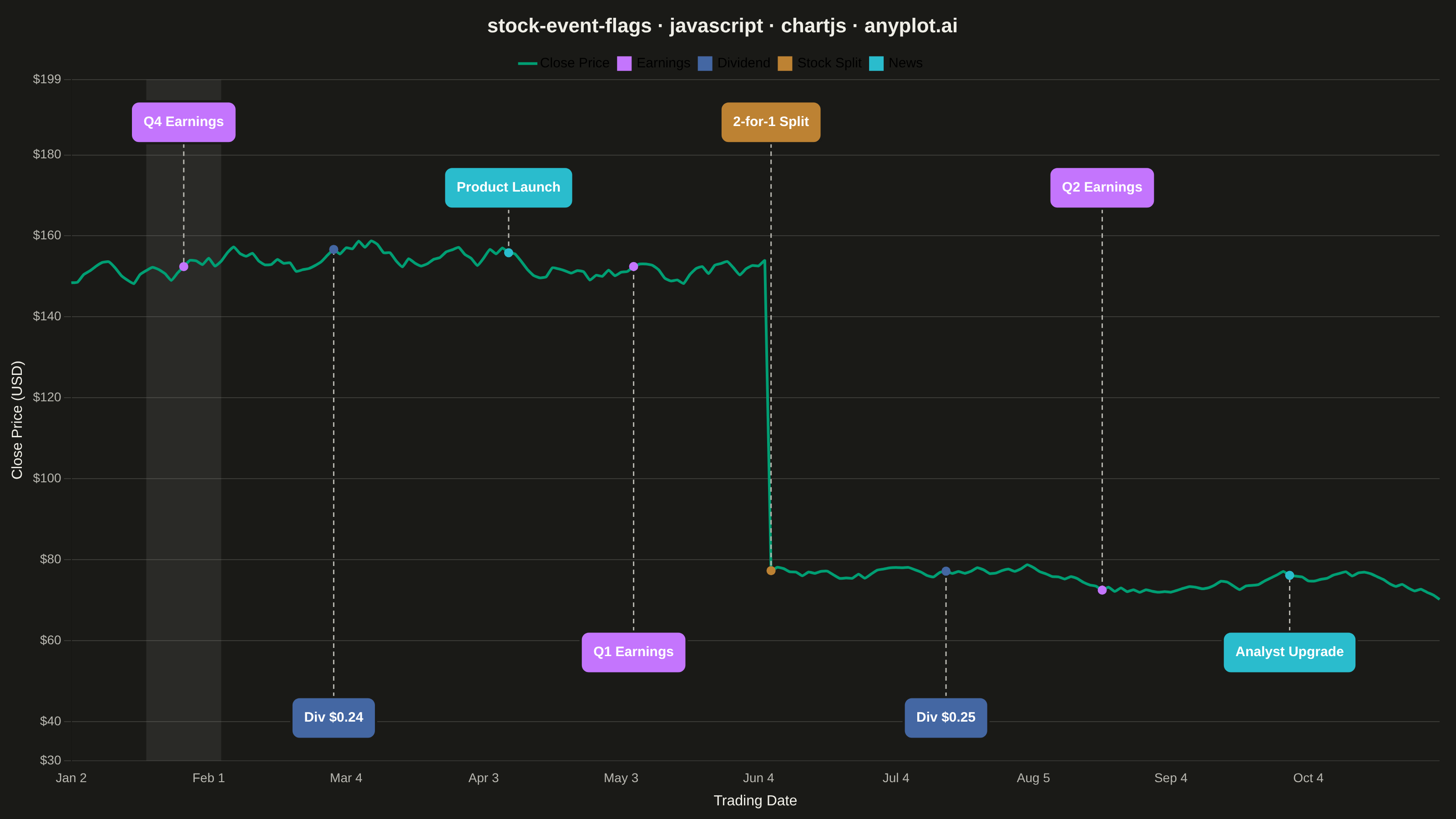Screen dimensions: 1456x819
Task: Select the Product Launch event flag
Action: point(509,187)
